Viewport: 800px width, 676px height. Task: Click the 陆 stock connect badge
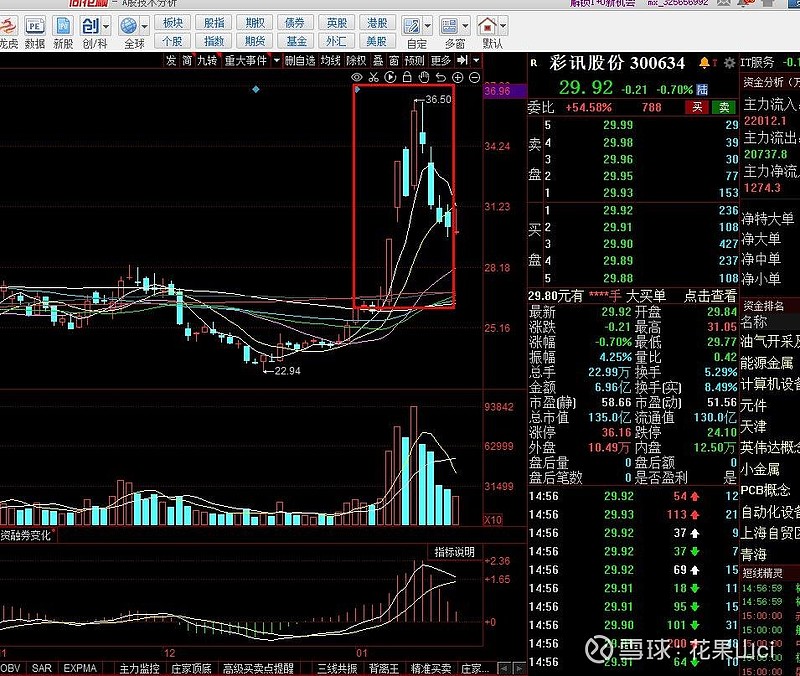[x=702, y=89]
